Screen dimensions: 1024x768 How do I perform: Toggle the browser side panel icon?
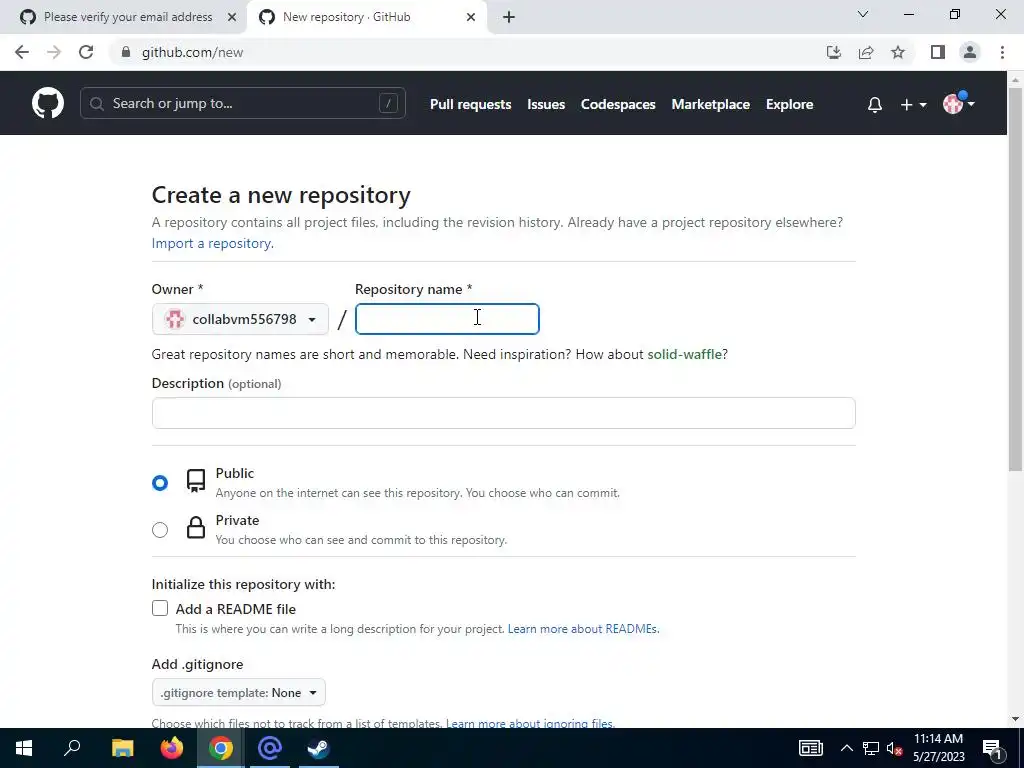[938, 52]
